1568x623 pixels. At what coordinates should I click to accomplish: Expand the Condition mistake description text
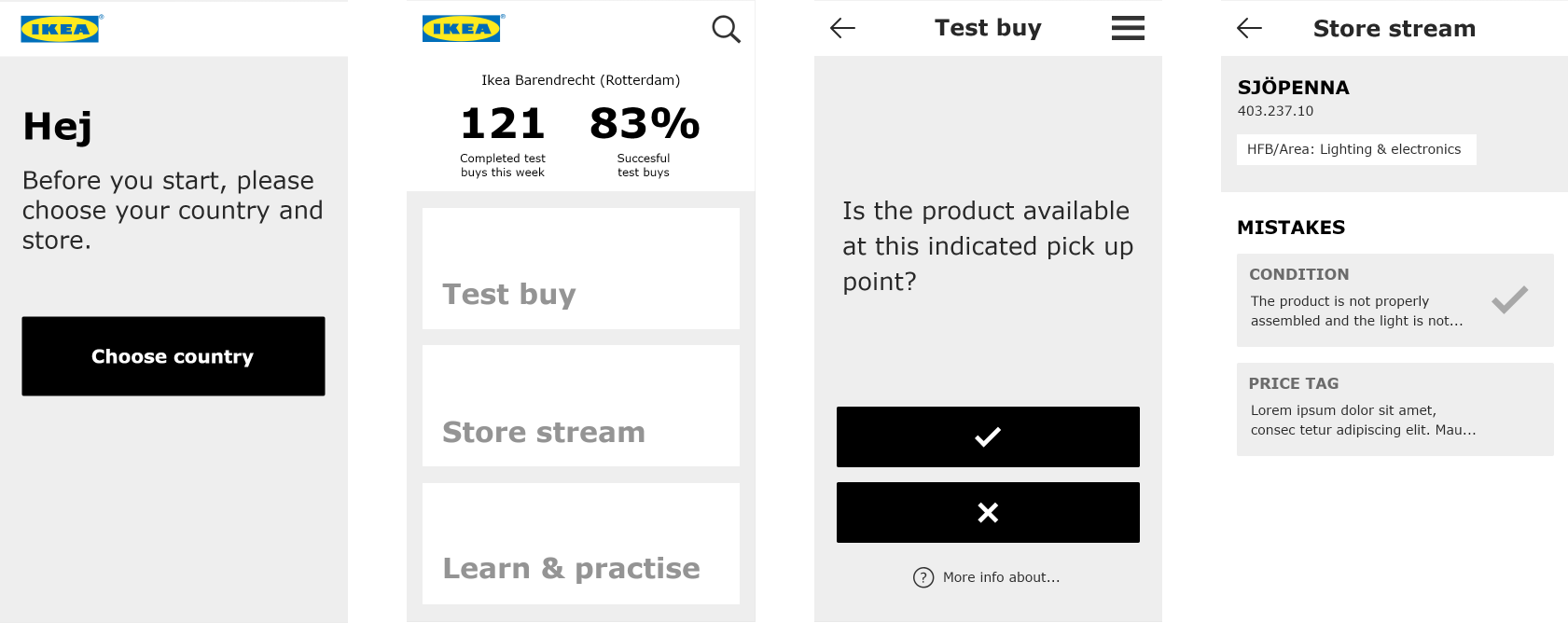pos(1355,311)
